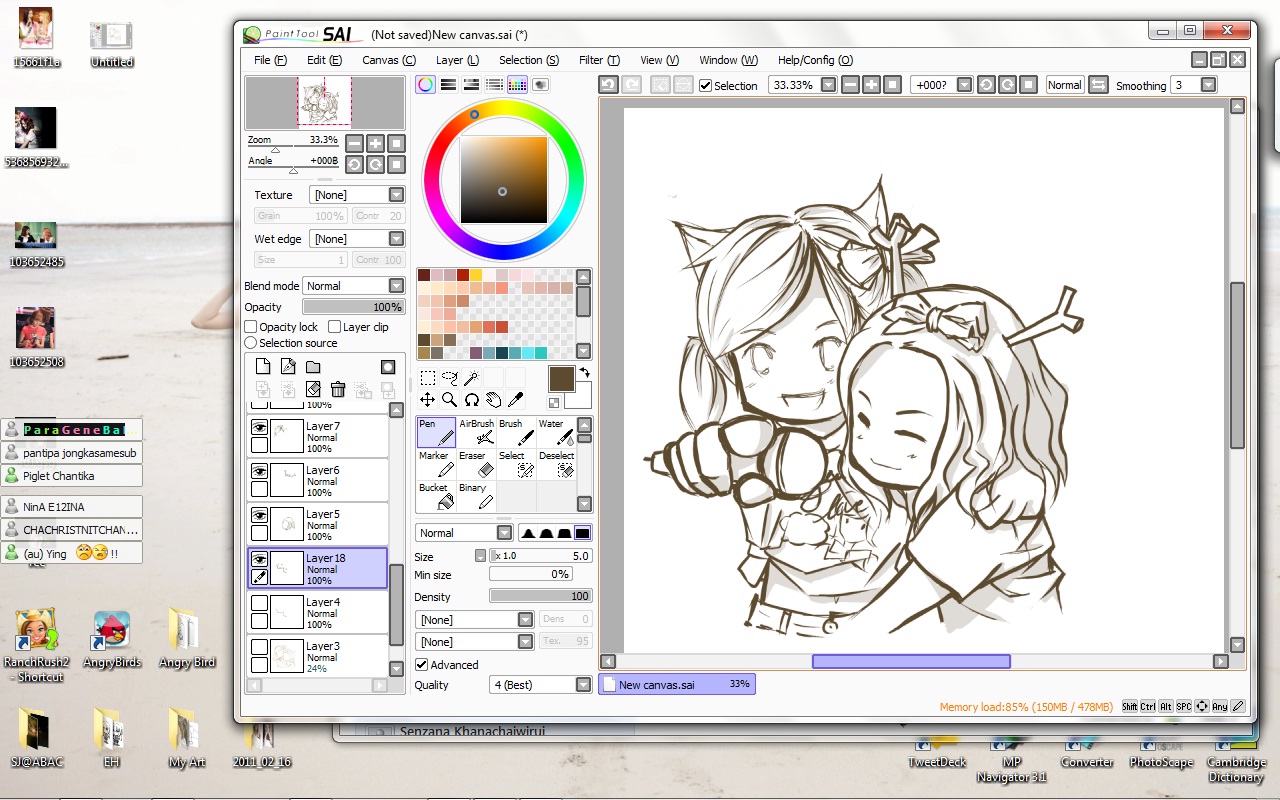Image resolution: width=1280 pixels, height=800 pixels.
Task: Choose the Binary pen tool
Action: click(x=476, y=496)
